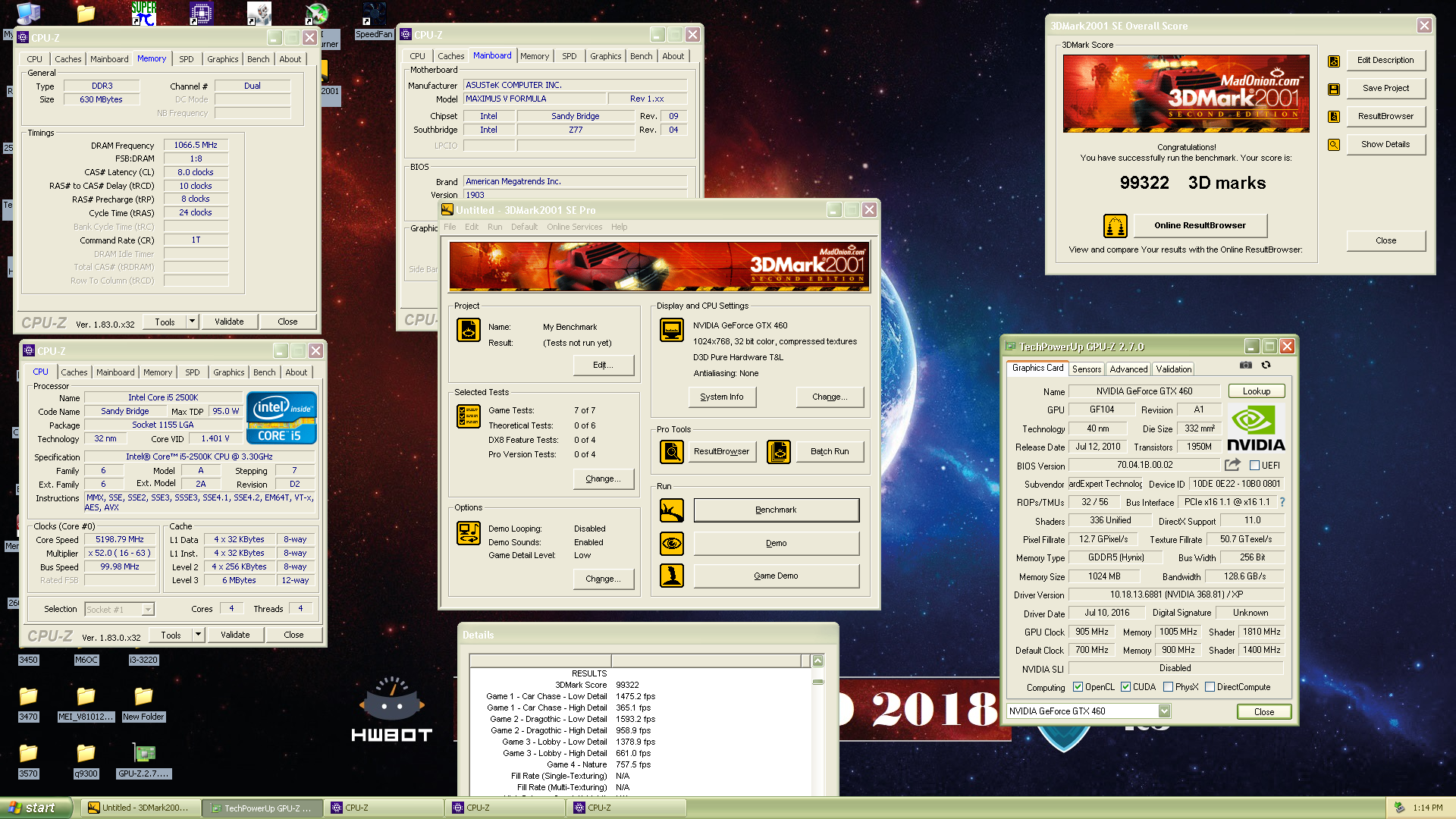
Task: Click the Benchmark run button
Action: (776, 510)
